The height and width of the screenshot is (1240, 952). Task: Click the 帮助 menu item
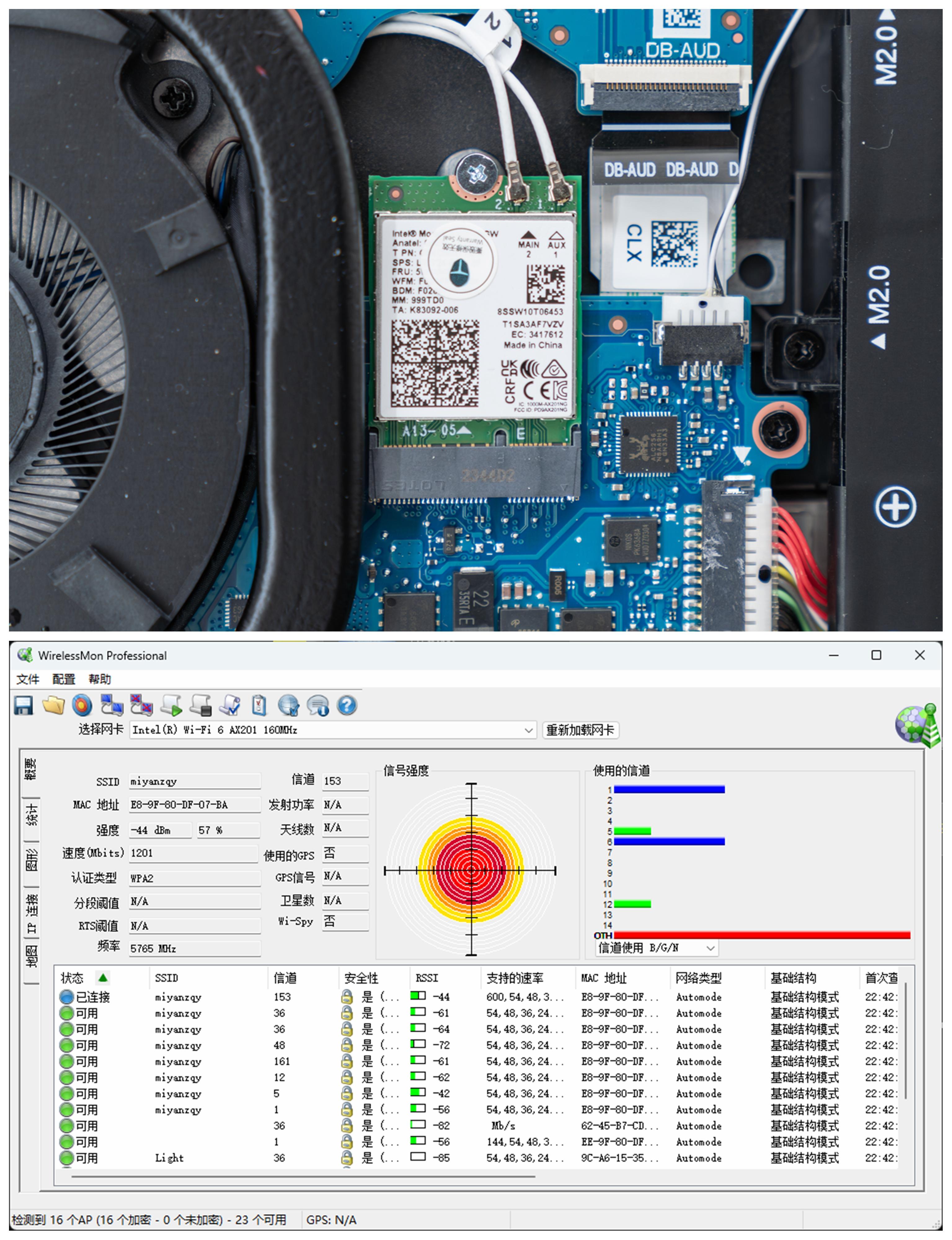point(100,679)
